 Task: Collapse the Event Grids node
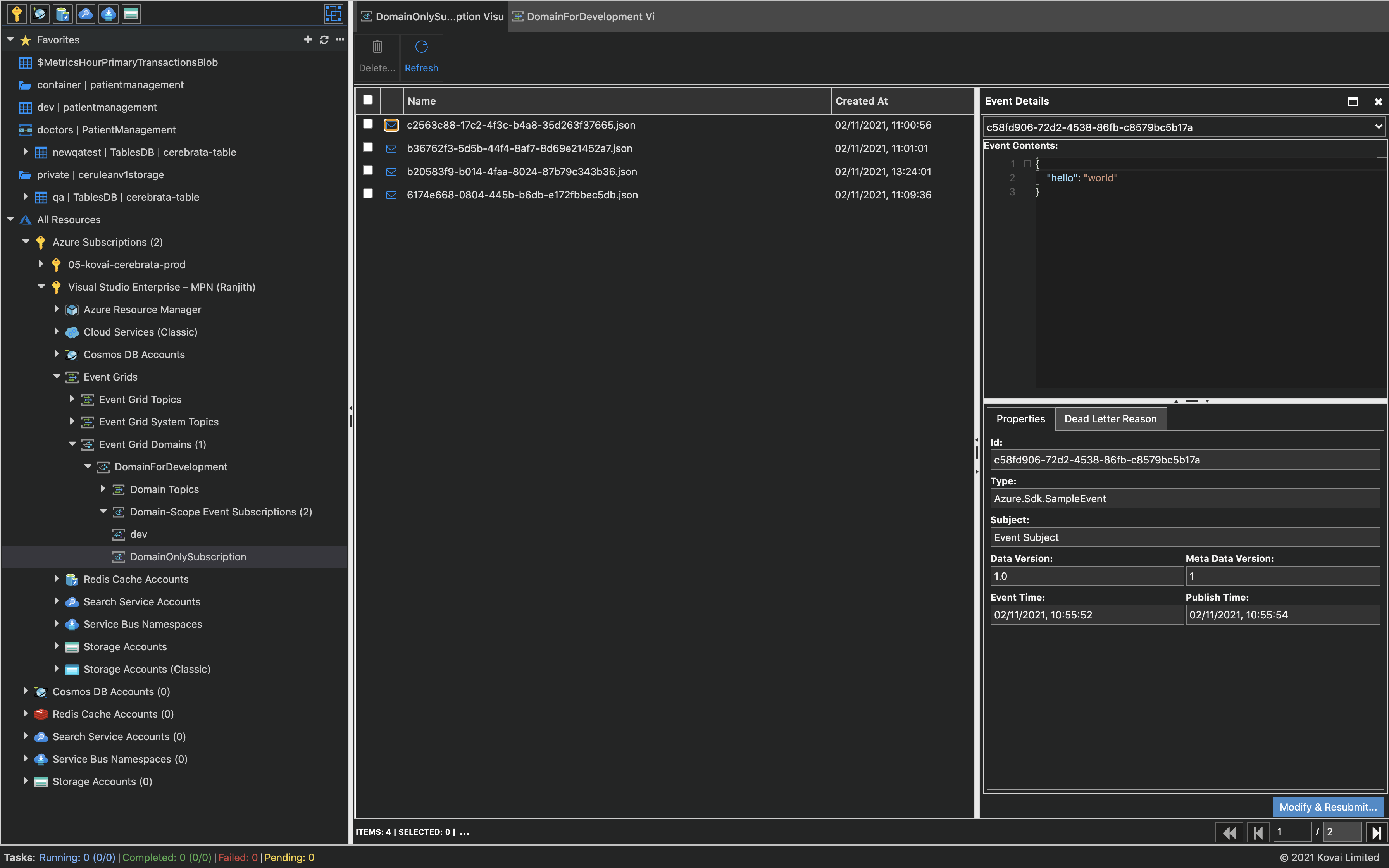pos(56,377)
